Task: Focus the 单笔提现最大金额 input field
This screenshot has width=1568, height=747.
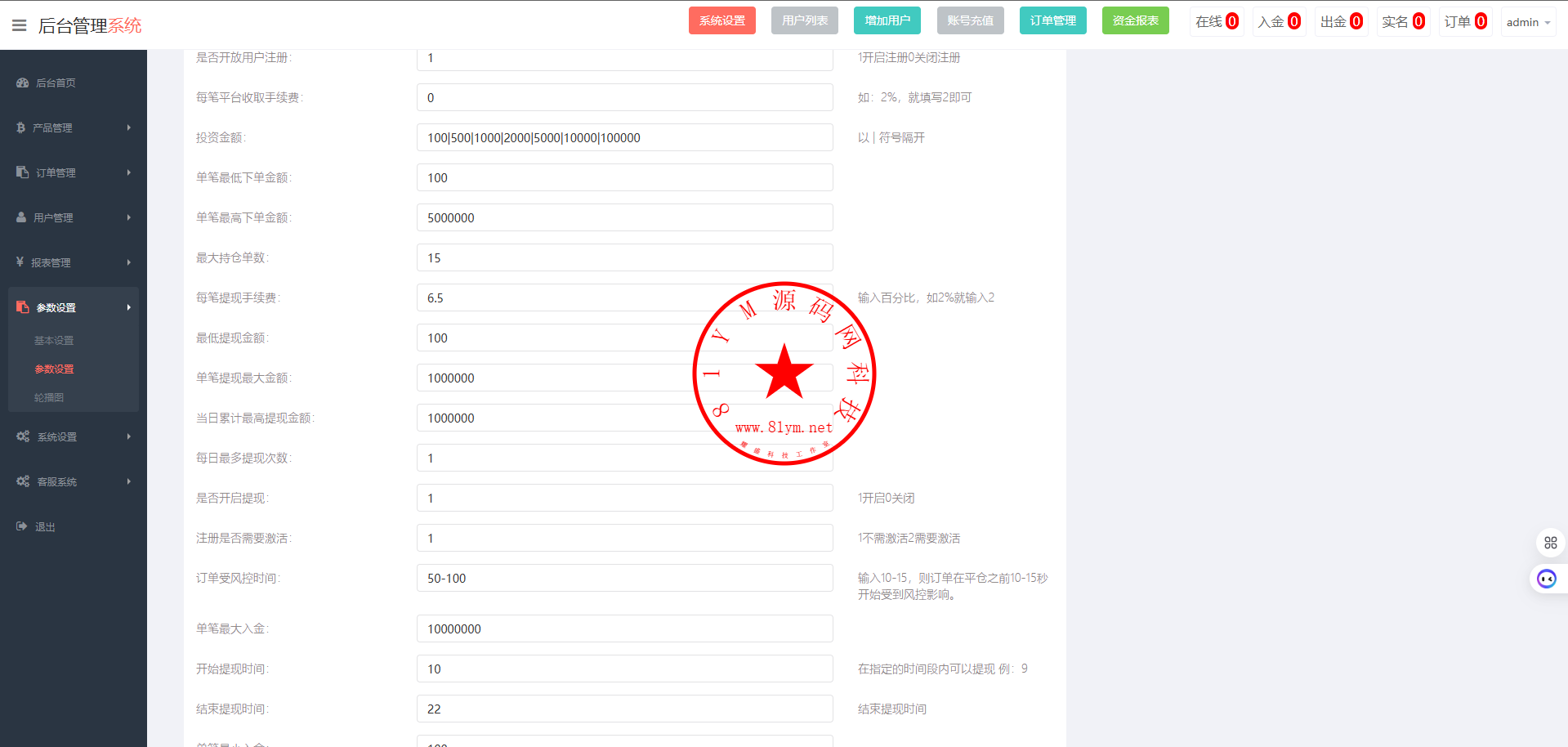Action: coord(625,378)
